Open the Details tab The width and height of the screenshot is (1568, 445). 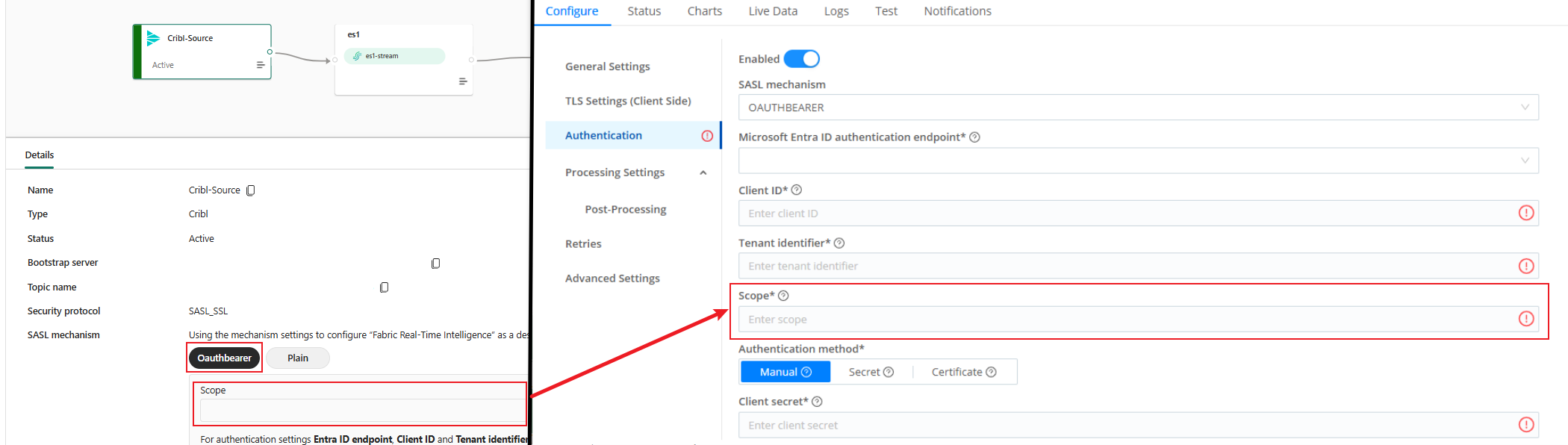(40, 155)
